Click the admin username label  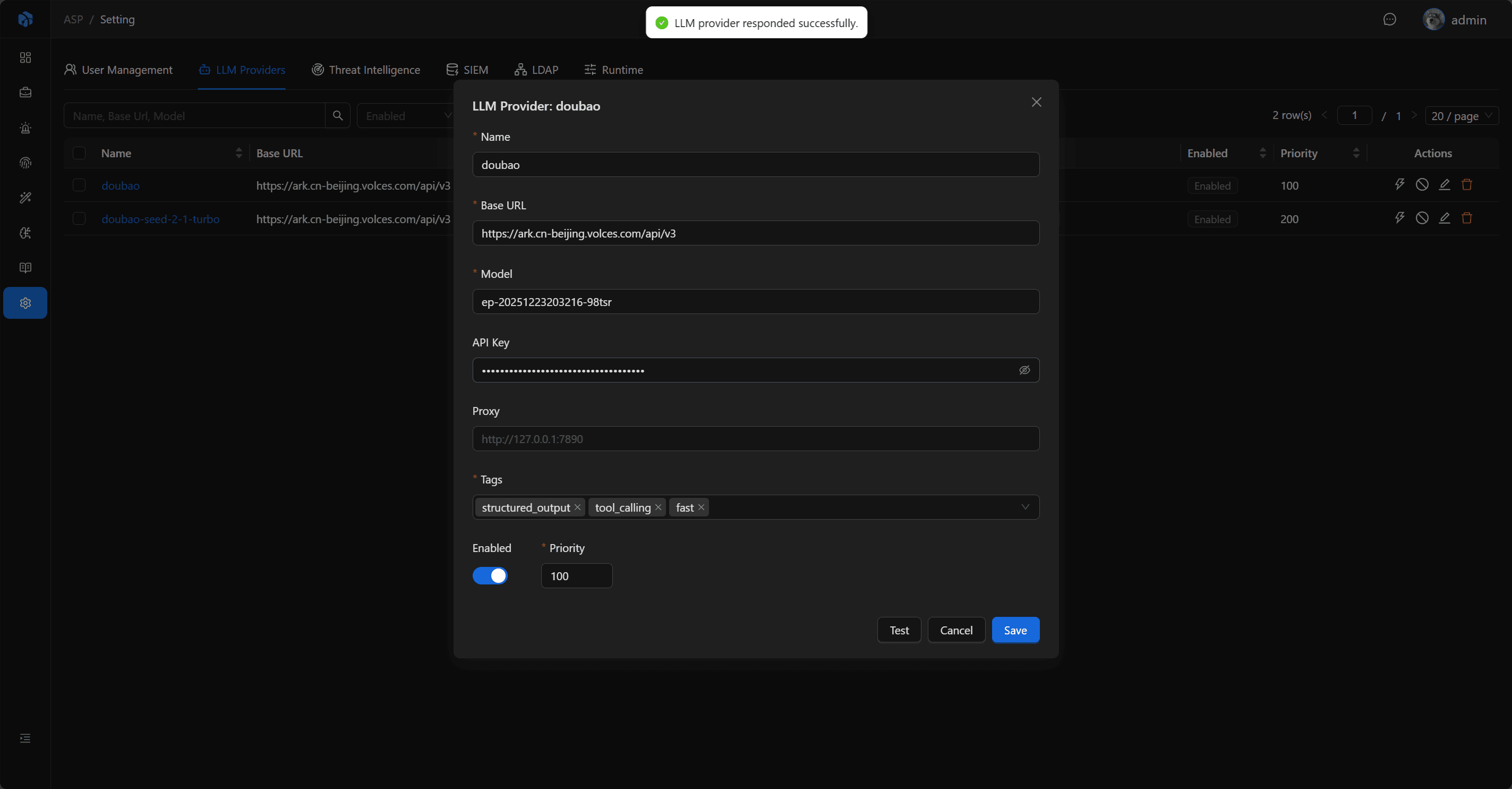coord(1468,20)
